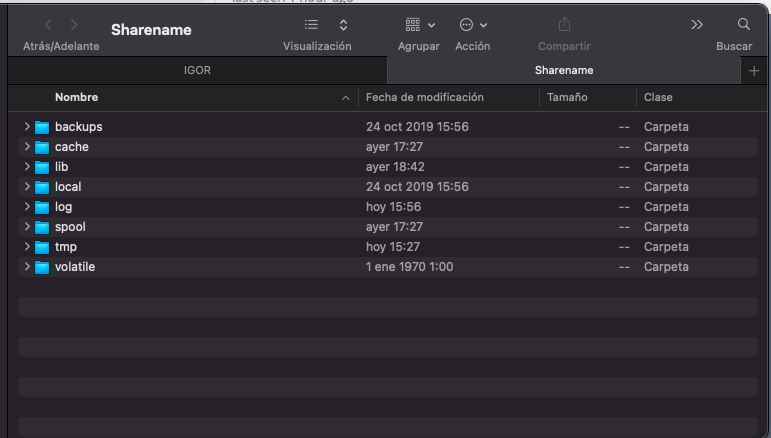Click the Buscar search magnifier
This screenshot has height=438, width=771.
pos(743,24)
